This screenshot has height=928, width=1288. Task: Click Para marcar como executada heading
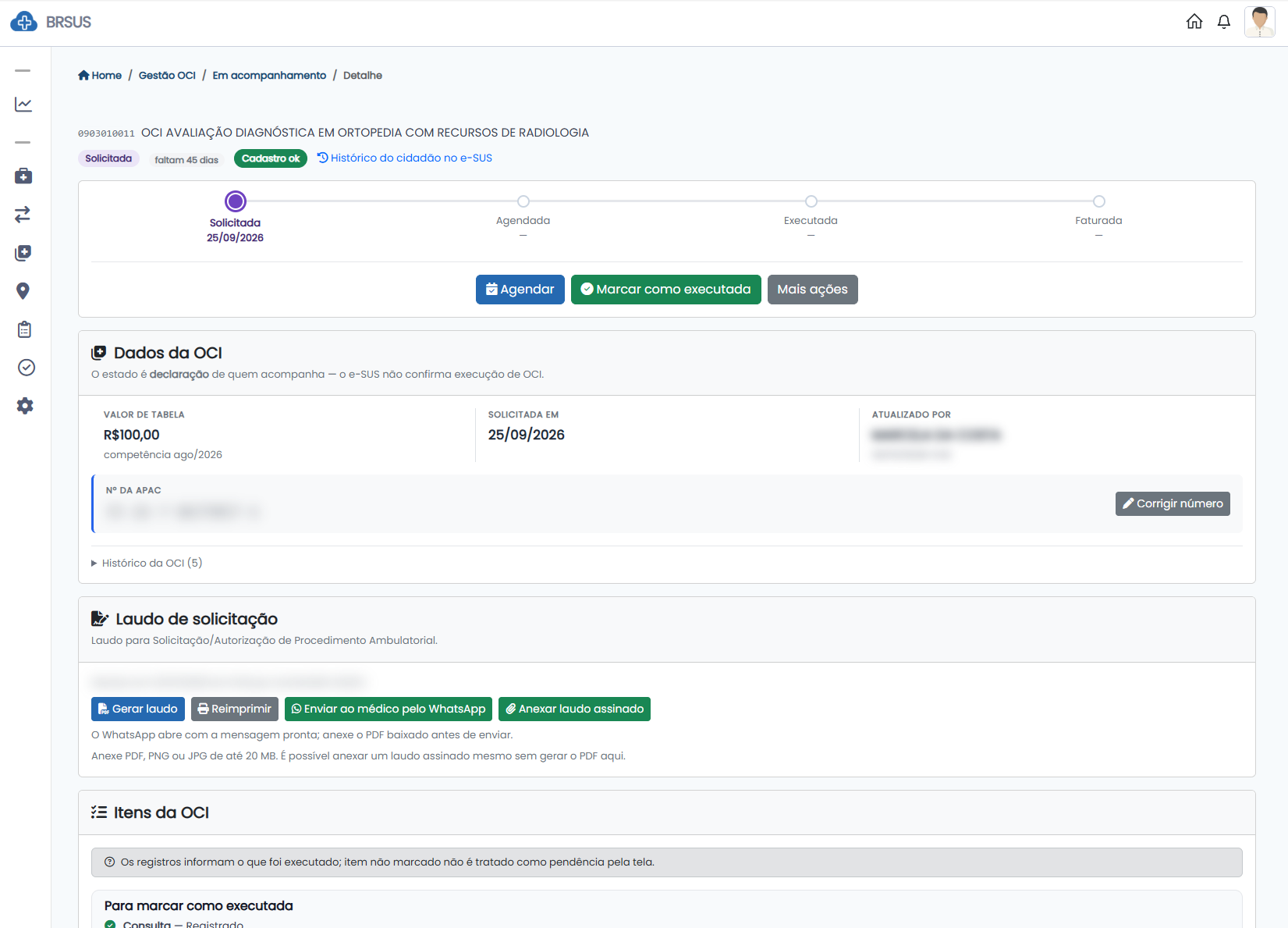[199, 905]
